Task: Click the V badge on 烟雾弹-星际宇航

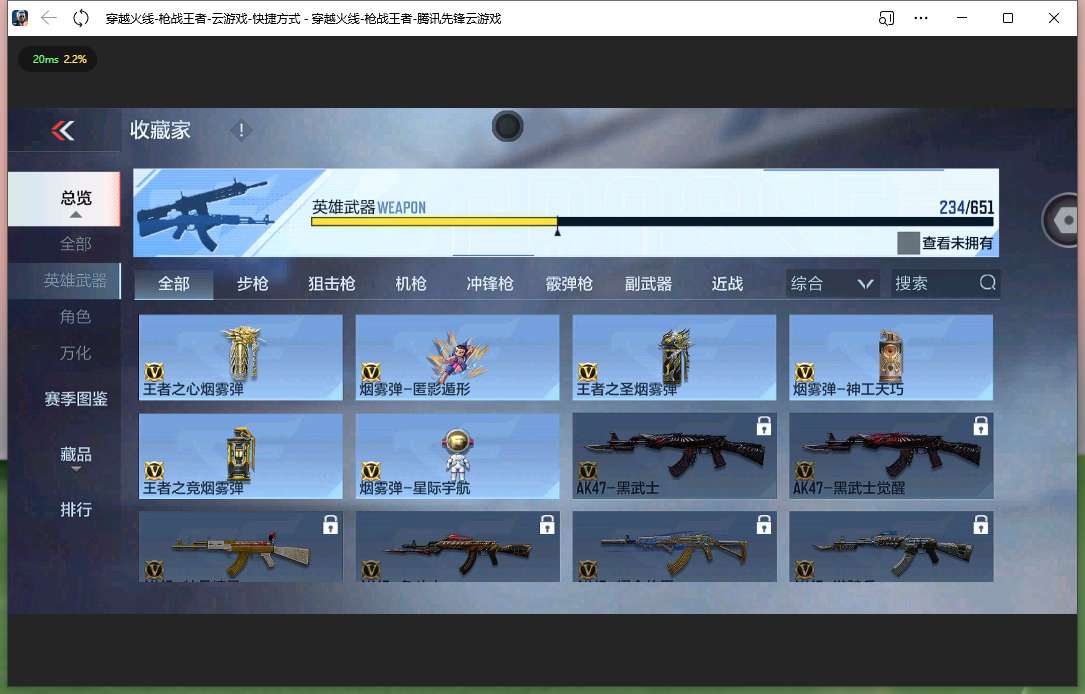Action: pyautogui.click(x=372, y=471)
